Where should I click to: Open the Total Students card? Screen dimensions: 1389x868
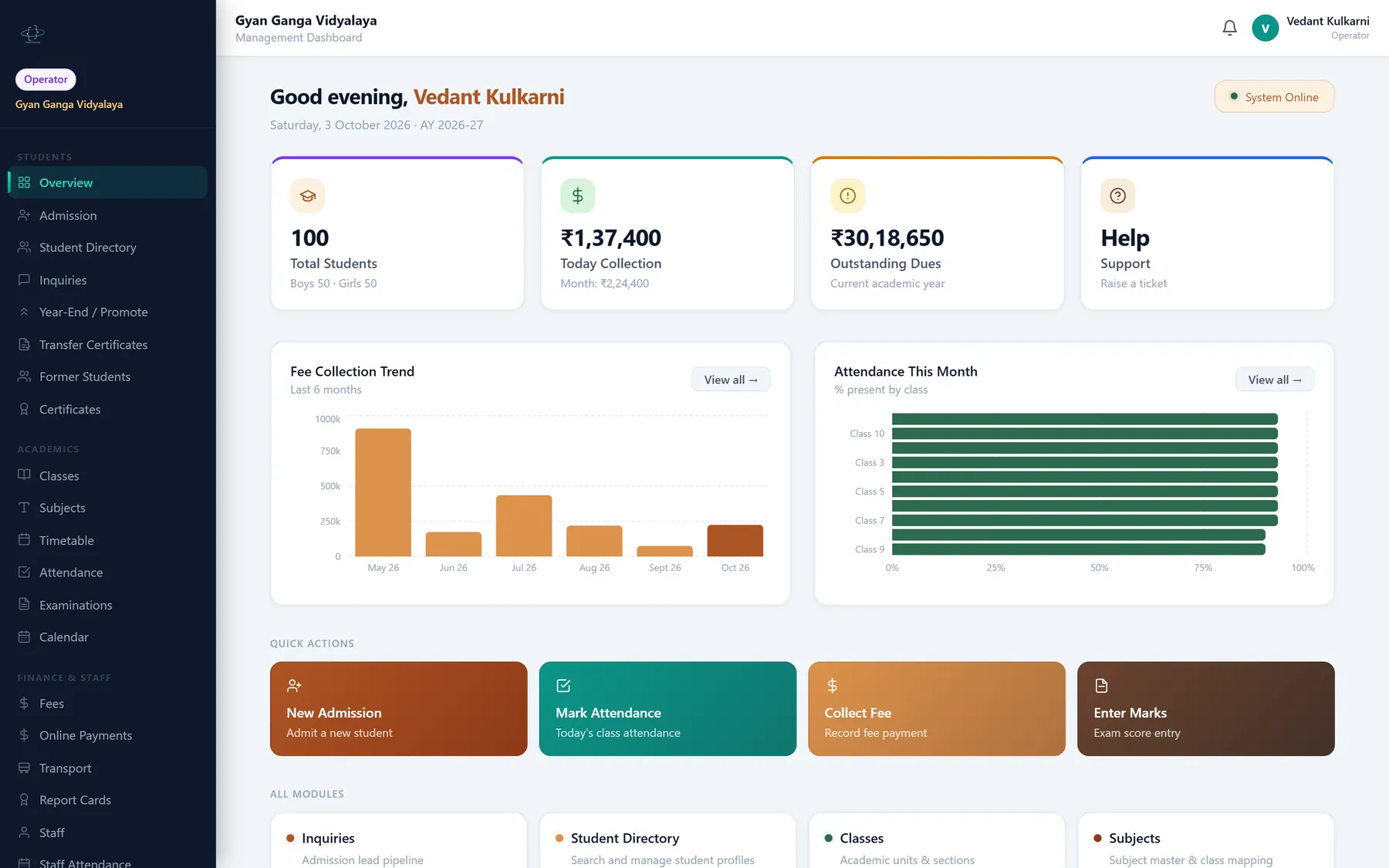tap(397, 234)
